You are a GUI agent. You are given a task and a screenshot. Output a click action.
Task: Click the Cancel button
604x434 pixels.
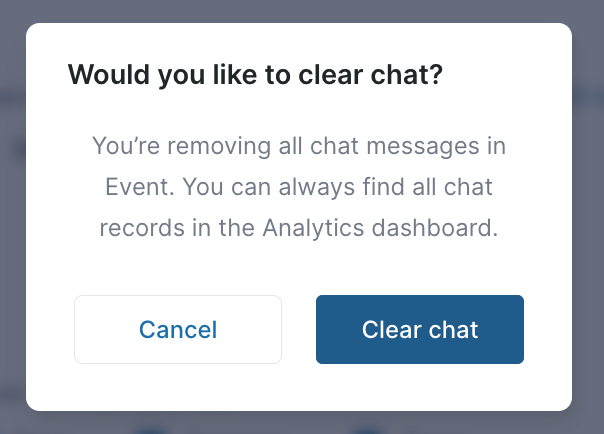pos(178,330)
